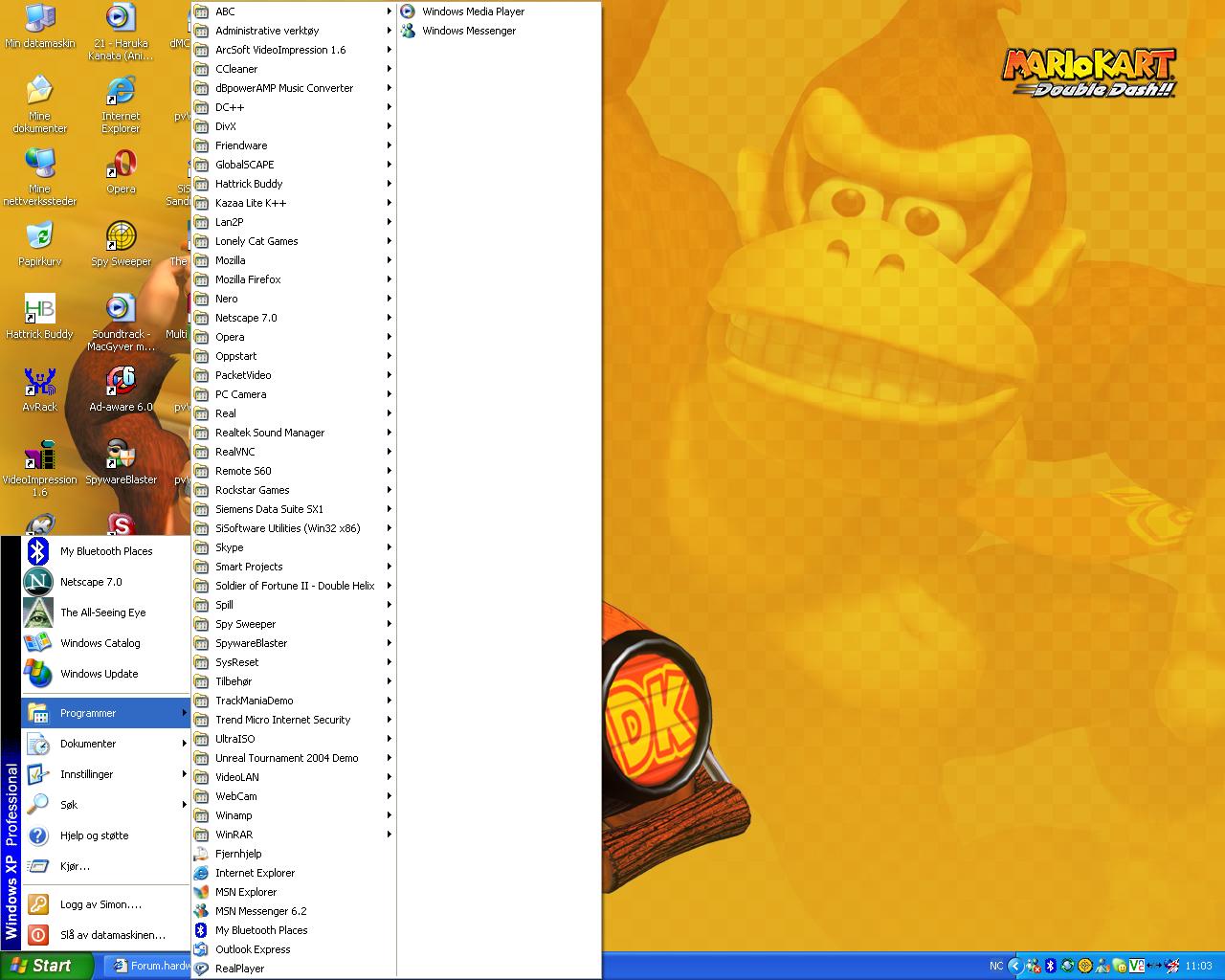
Task: Open the Administrative verktøy program folder
Action: click(294, 31)
